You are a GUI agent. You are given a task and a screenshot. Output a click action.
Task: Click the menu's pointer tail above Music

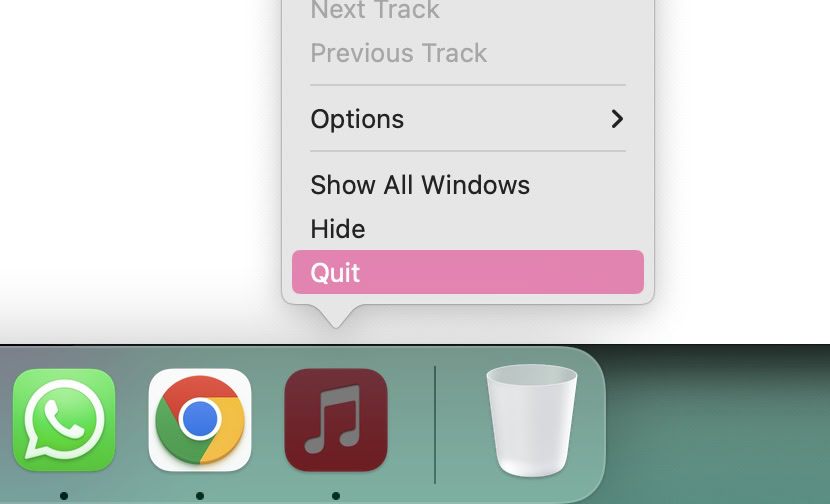[336, 316]
